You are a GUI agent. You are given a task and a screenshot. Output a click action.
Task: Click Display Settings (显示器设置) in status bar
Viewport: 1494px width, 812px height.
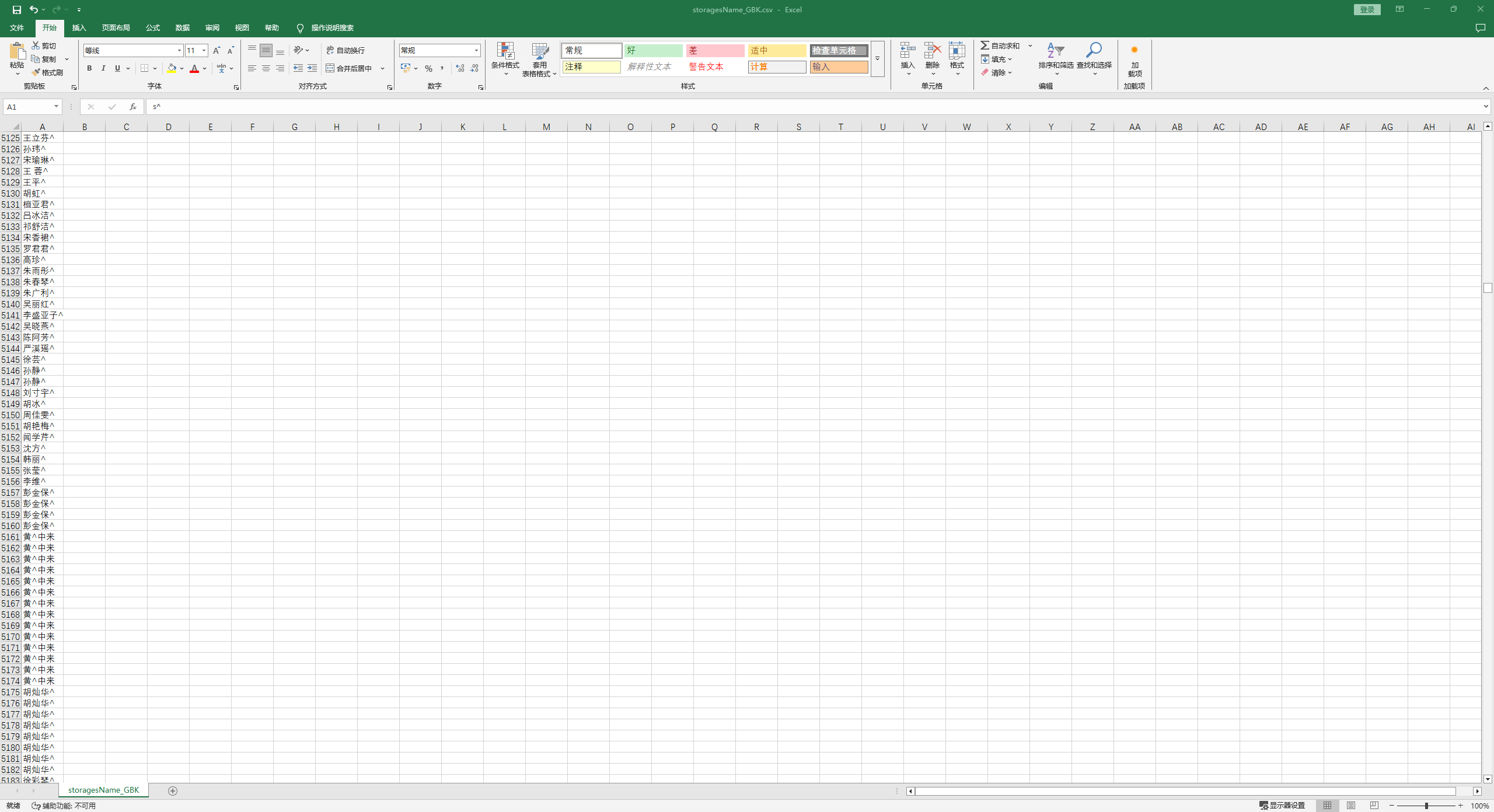click(x=1282, y=805)
